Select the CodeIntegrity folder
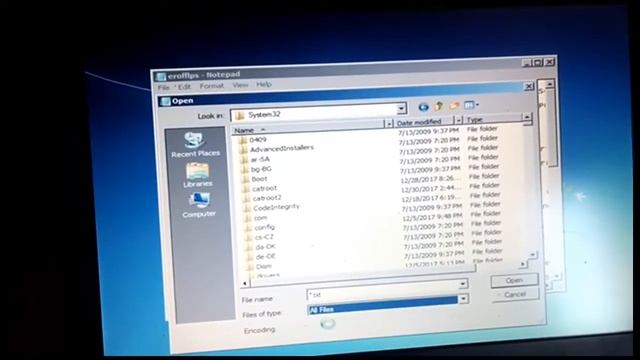 pos(276,208)
